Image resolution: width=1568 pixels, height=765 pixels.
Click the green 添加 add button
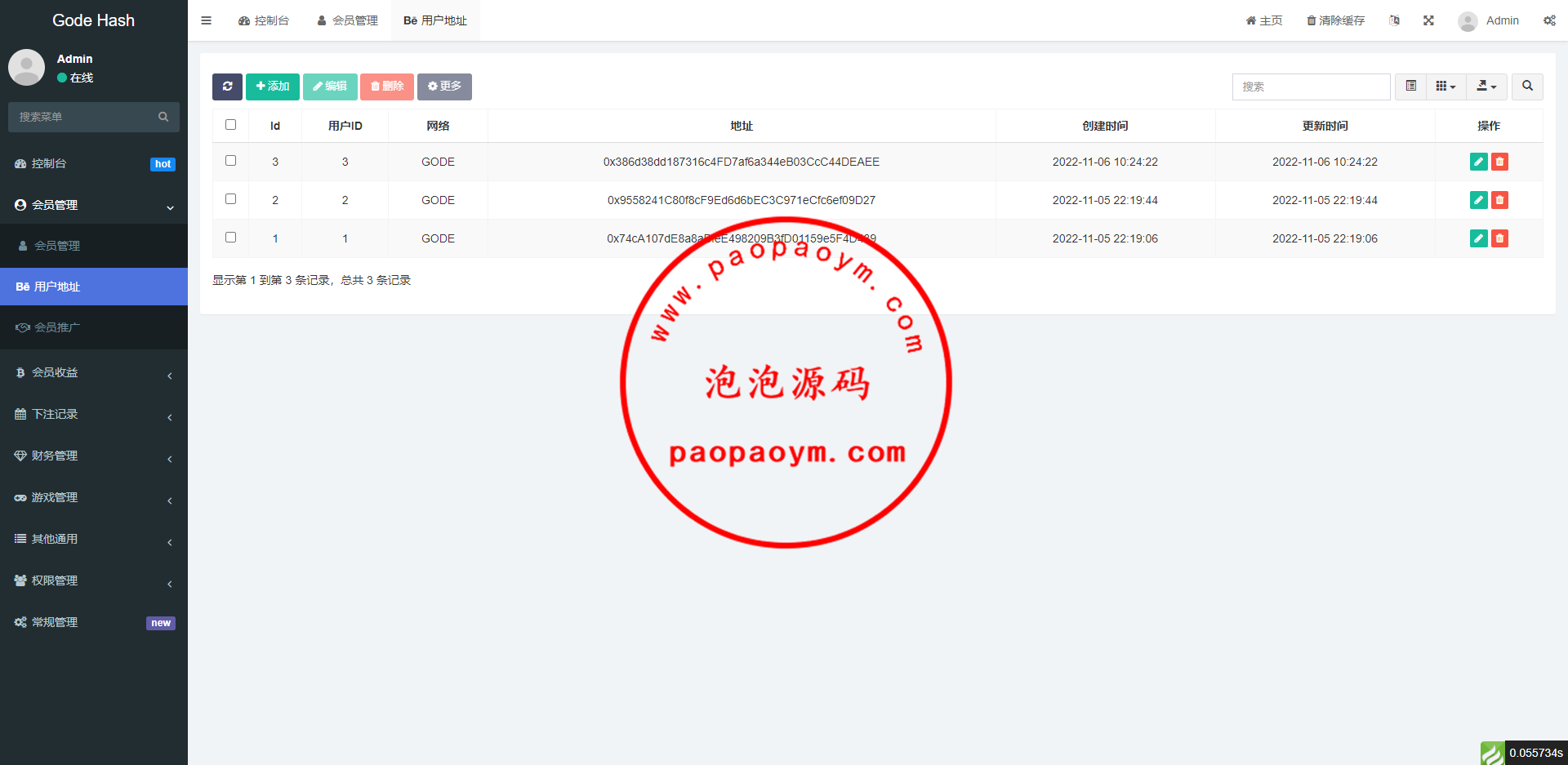[273, 87]
